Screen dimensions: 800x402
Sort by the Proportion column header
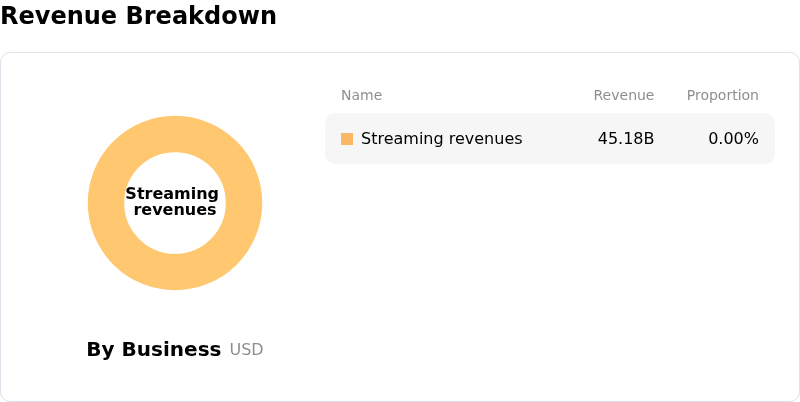point(722,95)
